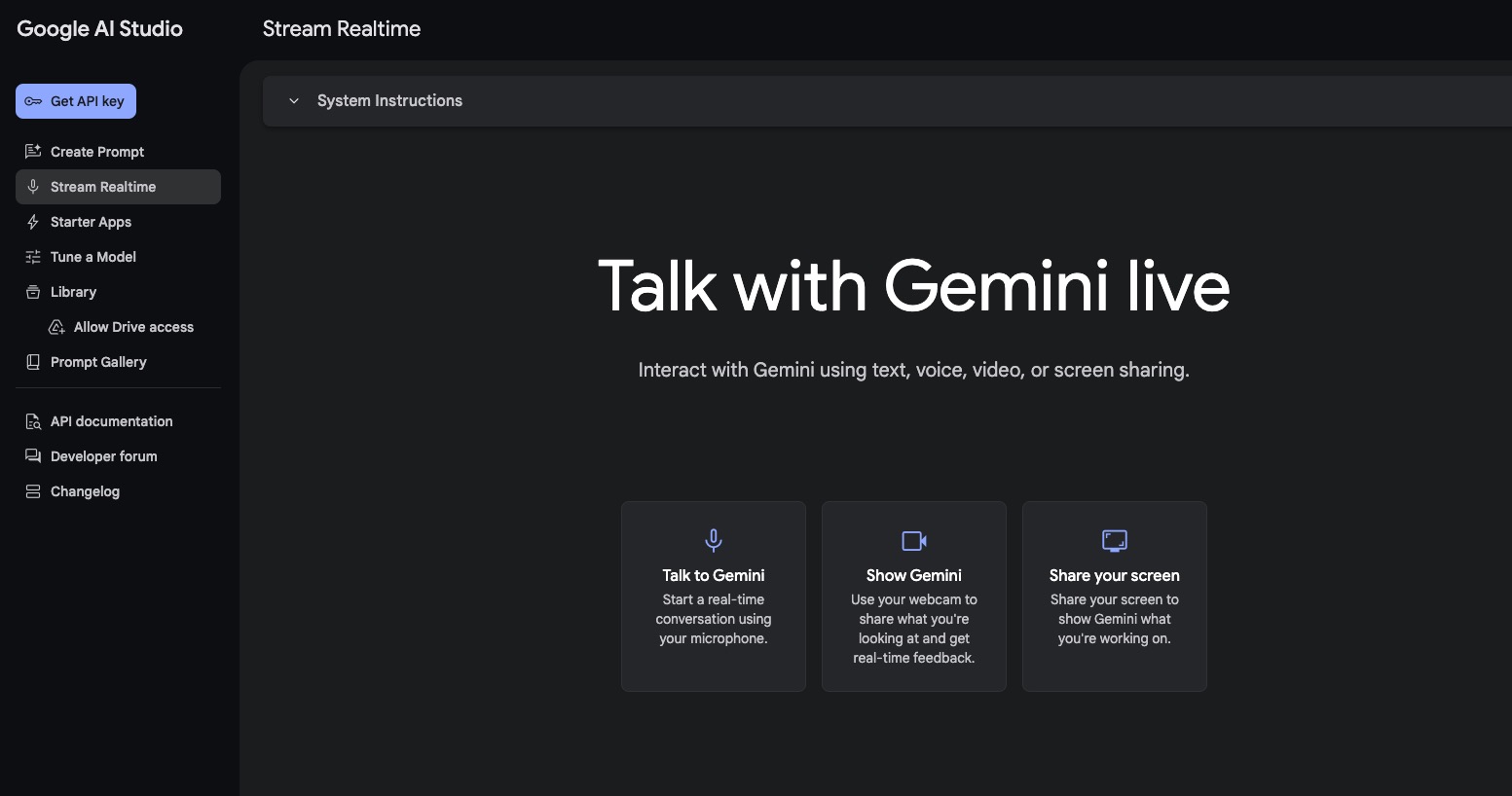
Task: Open Starter Apps from the sidebar
Action: point(118,222)
